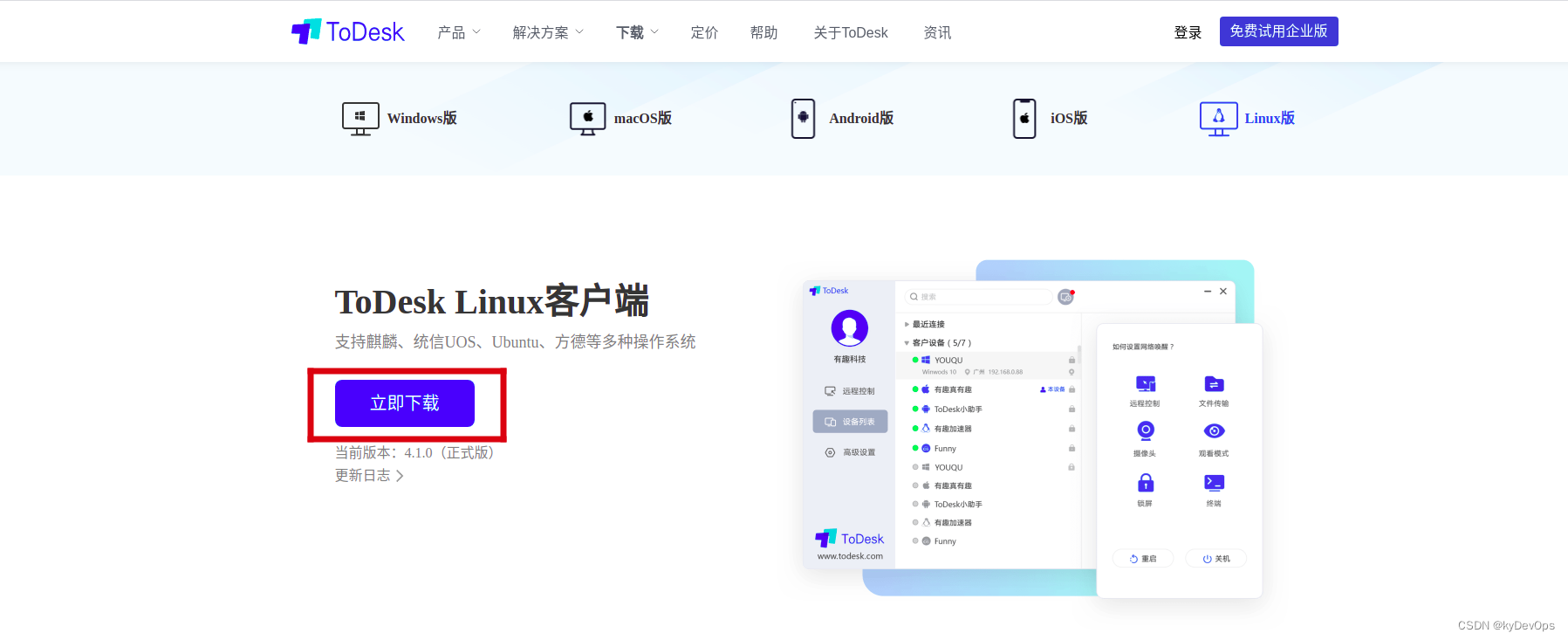Expand the 产品 dropdown menu
1568x640 pixels.
tap(459, 32)
